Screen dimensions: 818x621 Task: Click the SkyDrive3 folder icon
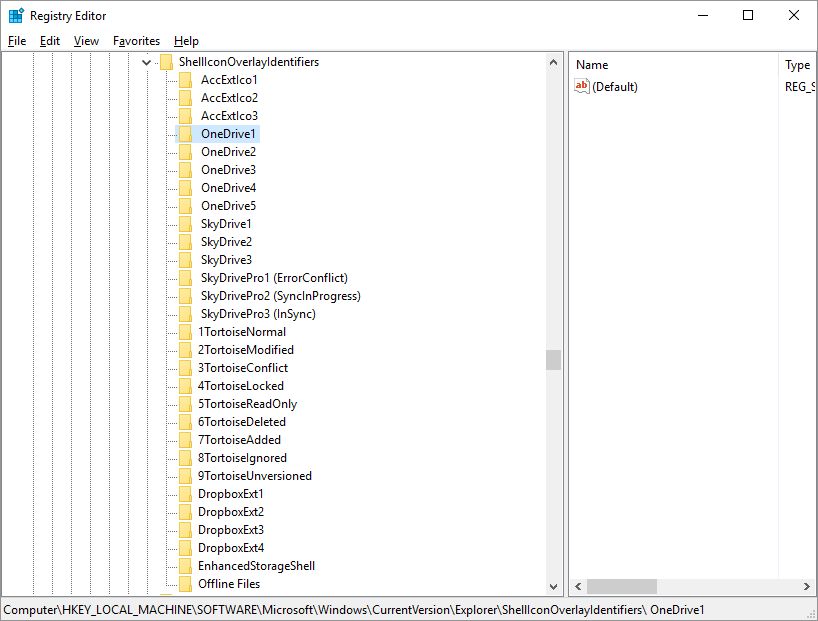[x=185, y=260]
